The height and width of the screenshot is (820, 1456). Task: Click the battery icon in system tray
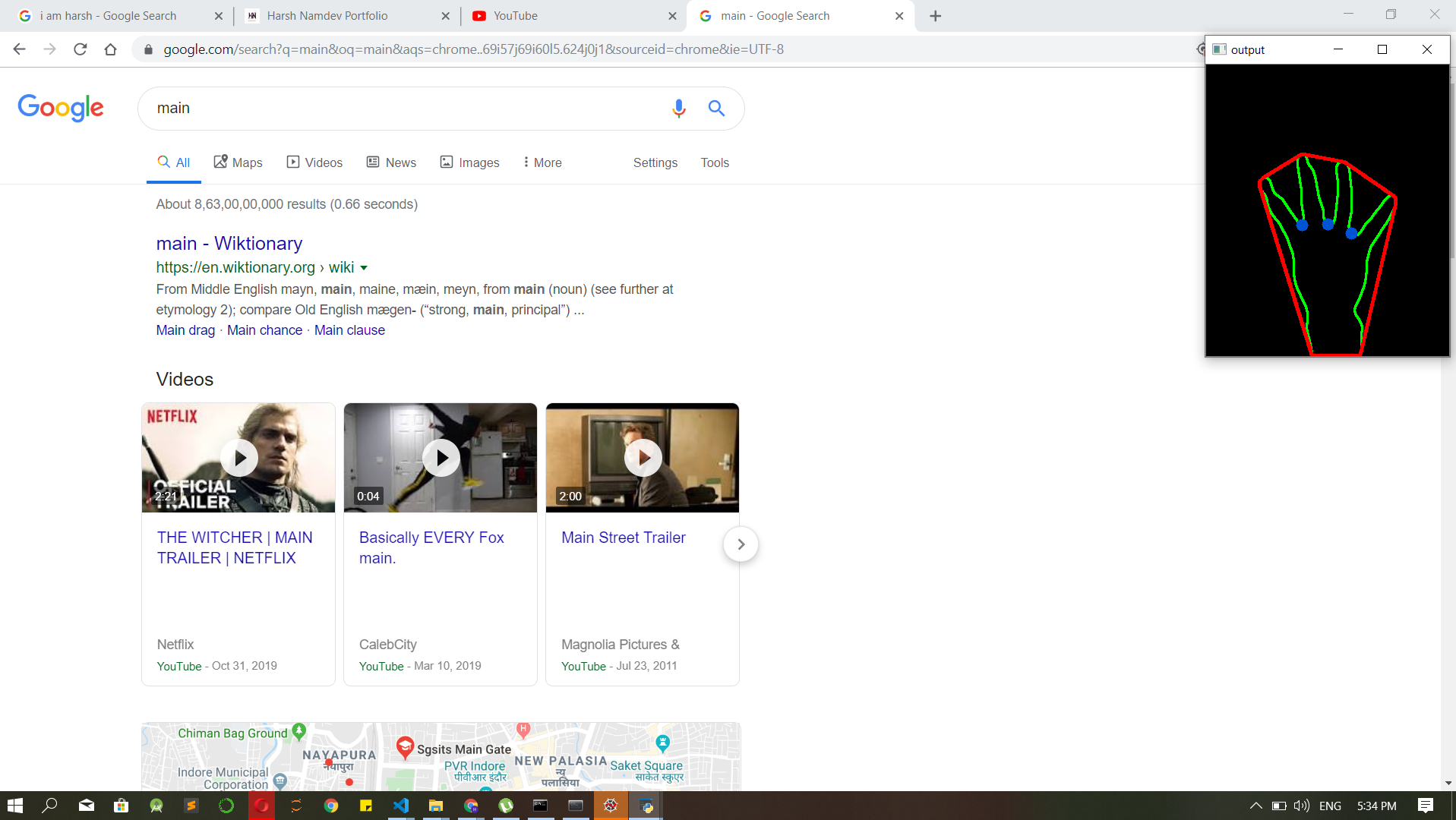(x=1279, y=806)
